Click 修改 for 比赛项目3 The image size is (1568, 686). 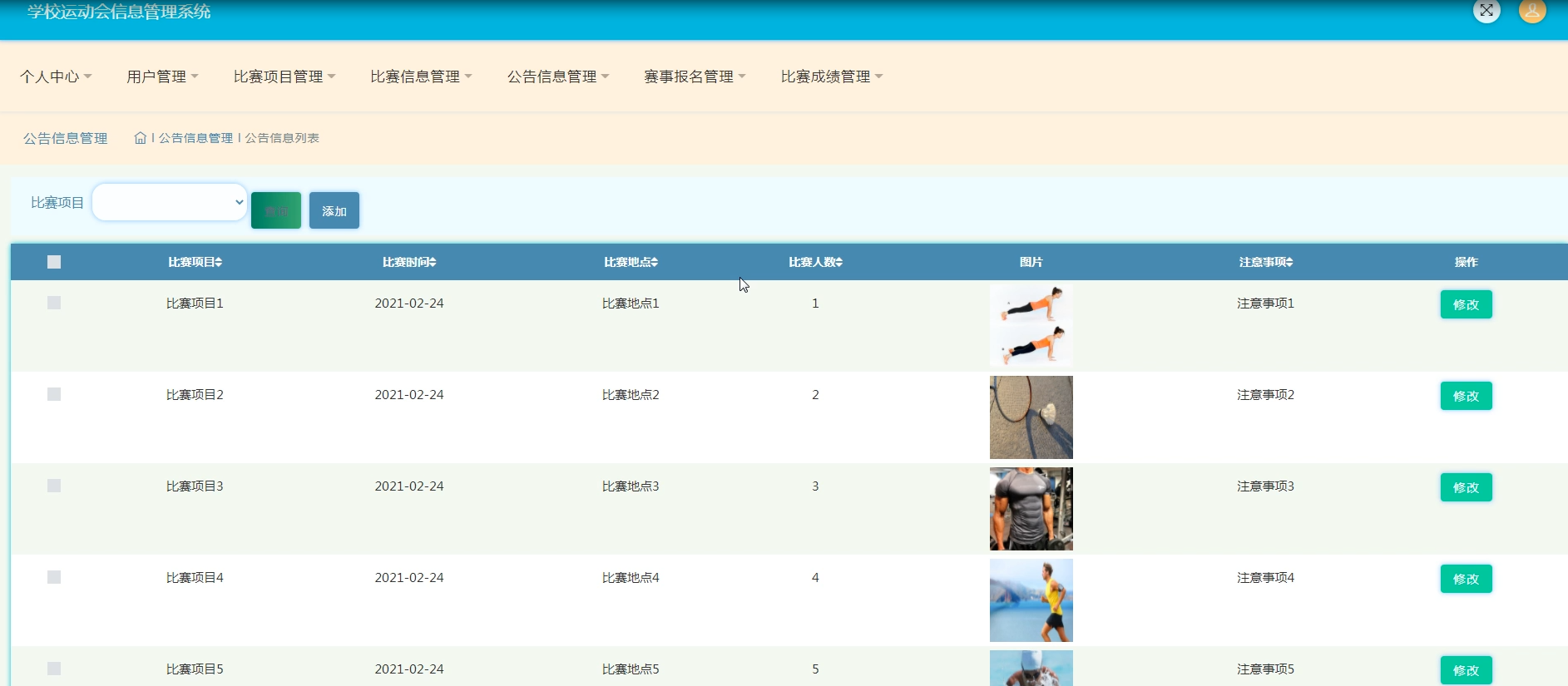pos(1466,487)
